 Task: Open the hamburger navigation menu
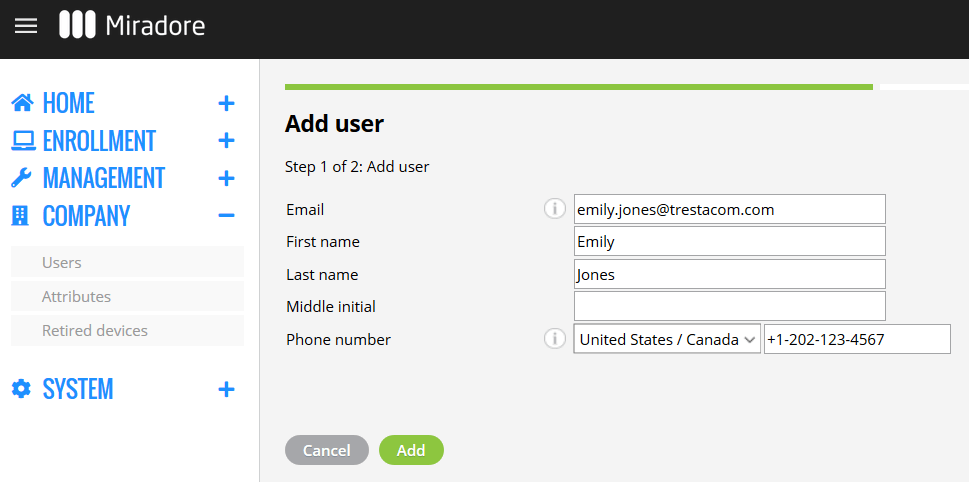pyautogui.click(x=26, y=26)
